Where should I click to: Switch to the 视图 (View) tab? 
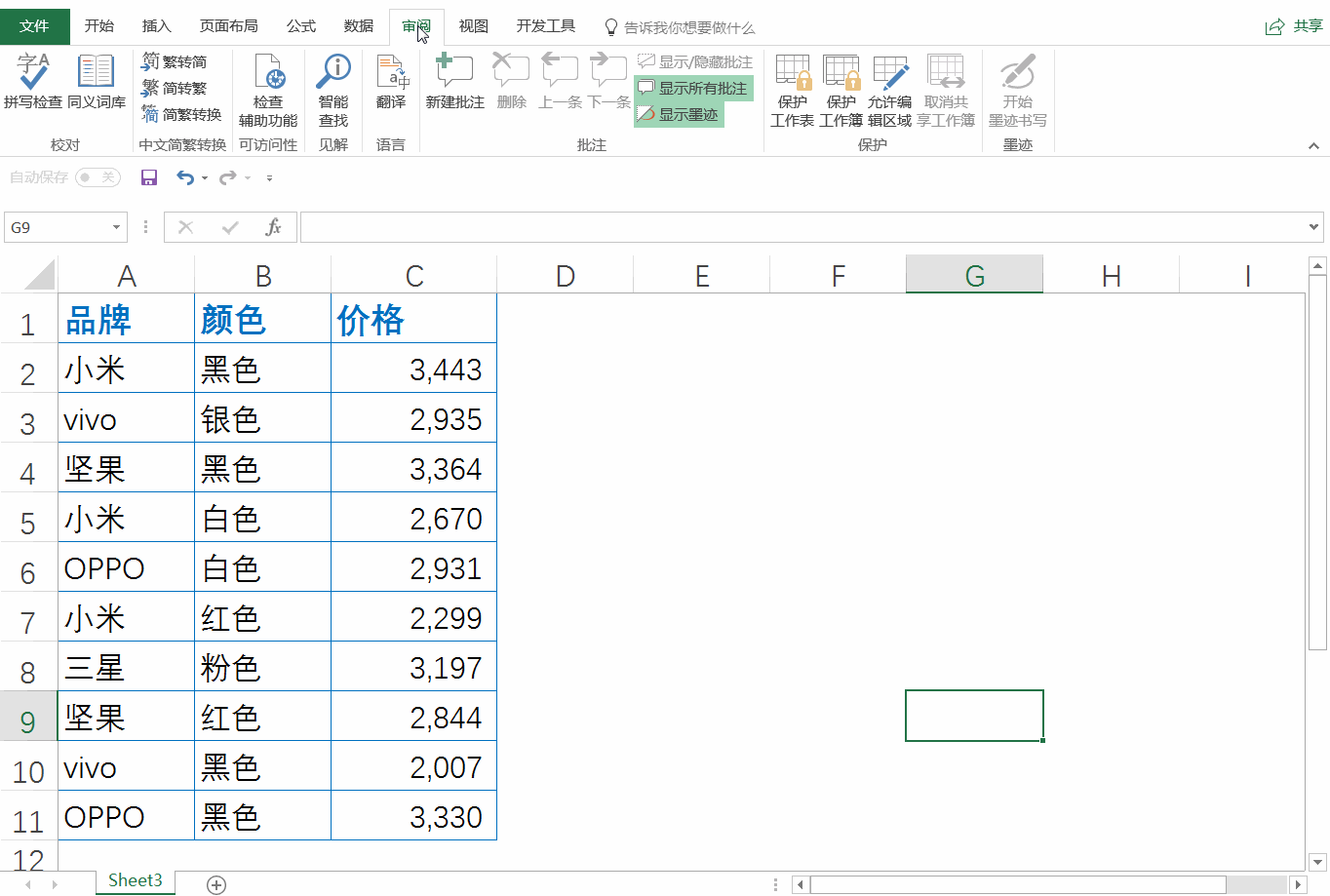474,26
